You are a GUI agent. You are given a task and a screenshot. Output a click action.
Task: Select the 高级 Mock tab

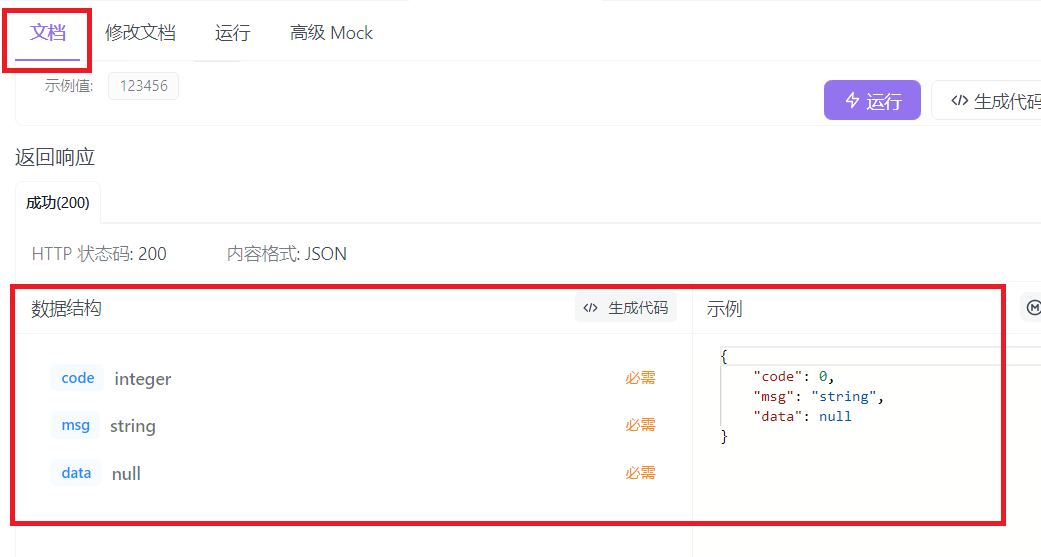tap(331, 33)
